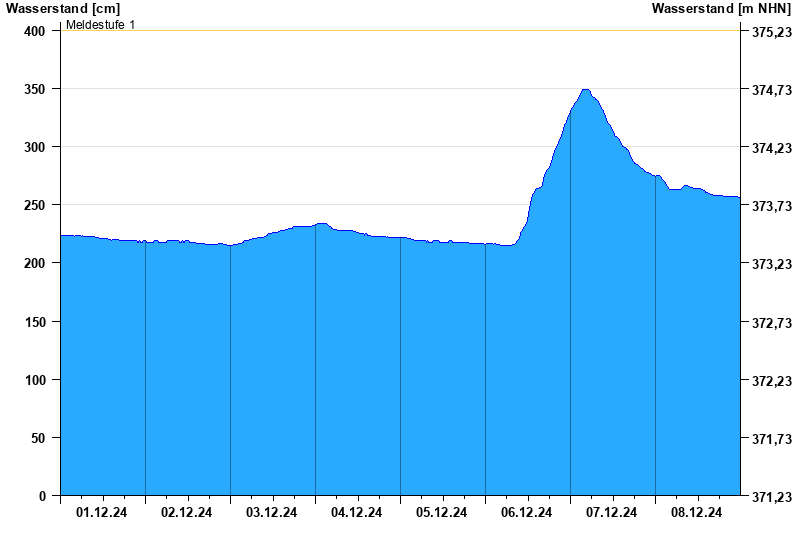Click the date label 03.12.24

click(271, 513)
